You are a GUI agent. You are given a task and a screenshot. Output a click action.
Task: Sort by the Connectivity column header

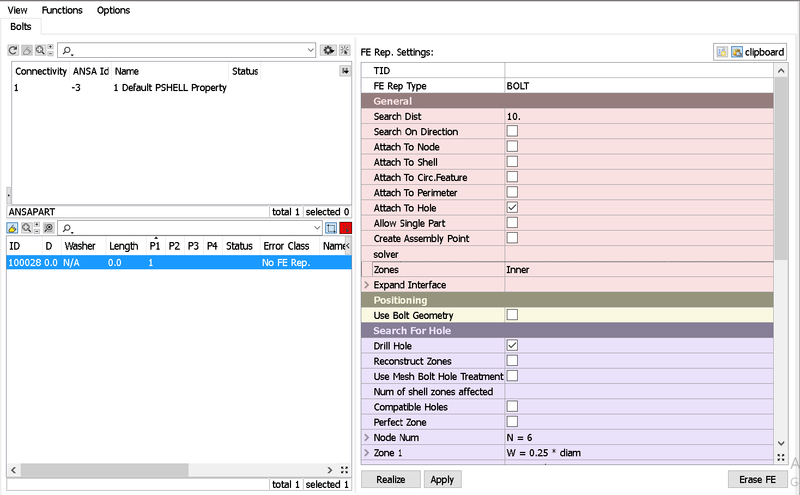[x=41, y=71]
